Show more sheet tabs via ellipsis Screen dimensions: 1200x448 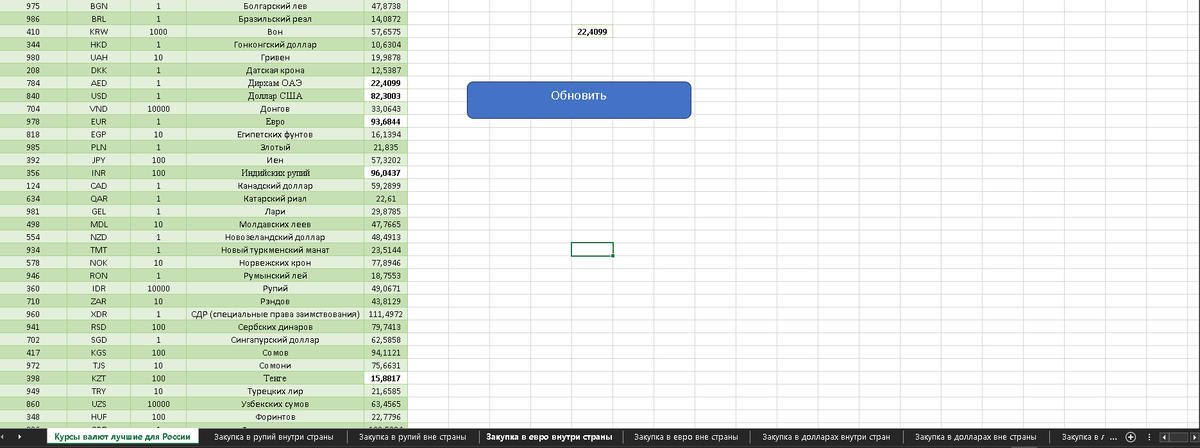[x=1113, y=437]
